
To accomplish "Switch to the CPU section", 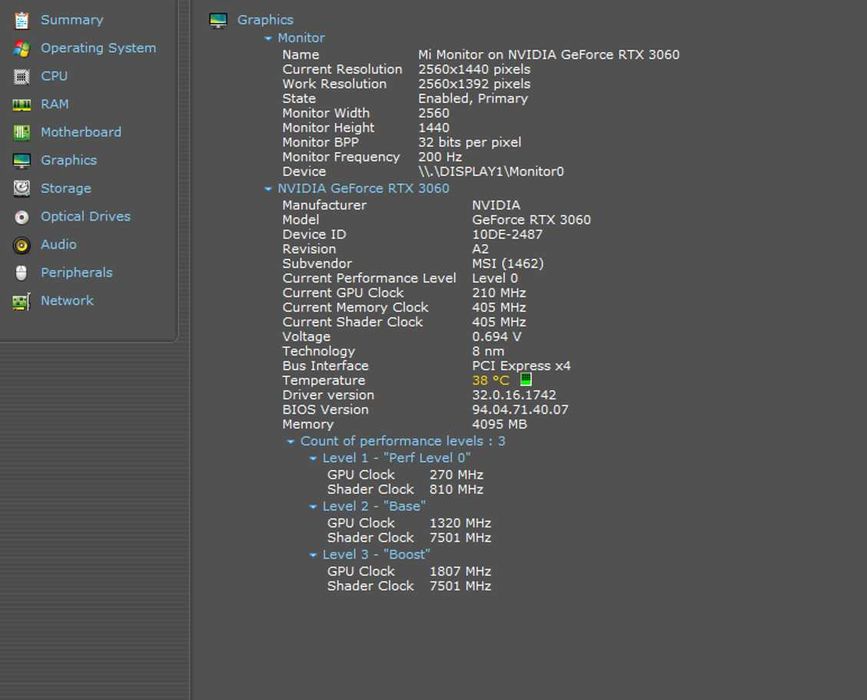I will (x=54, y=76).
